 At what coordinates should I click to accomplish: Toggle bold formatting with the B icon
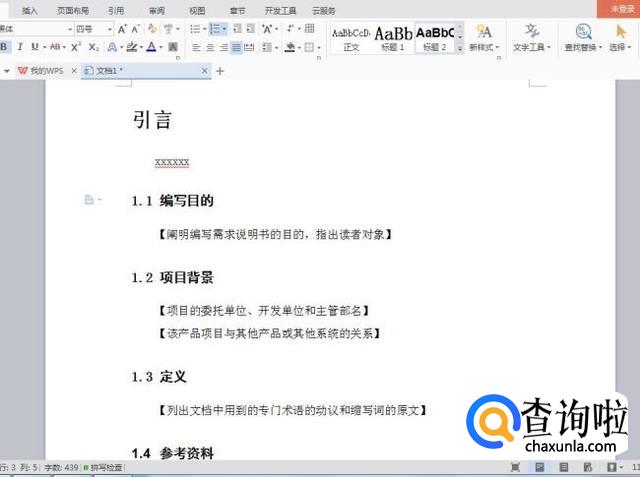(5, 47)
